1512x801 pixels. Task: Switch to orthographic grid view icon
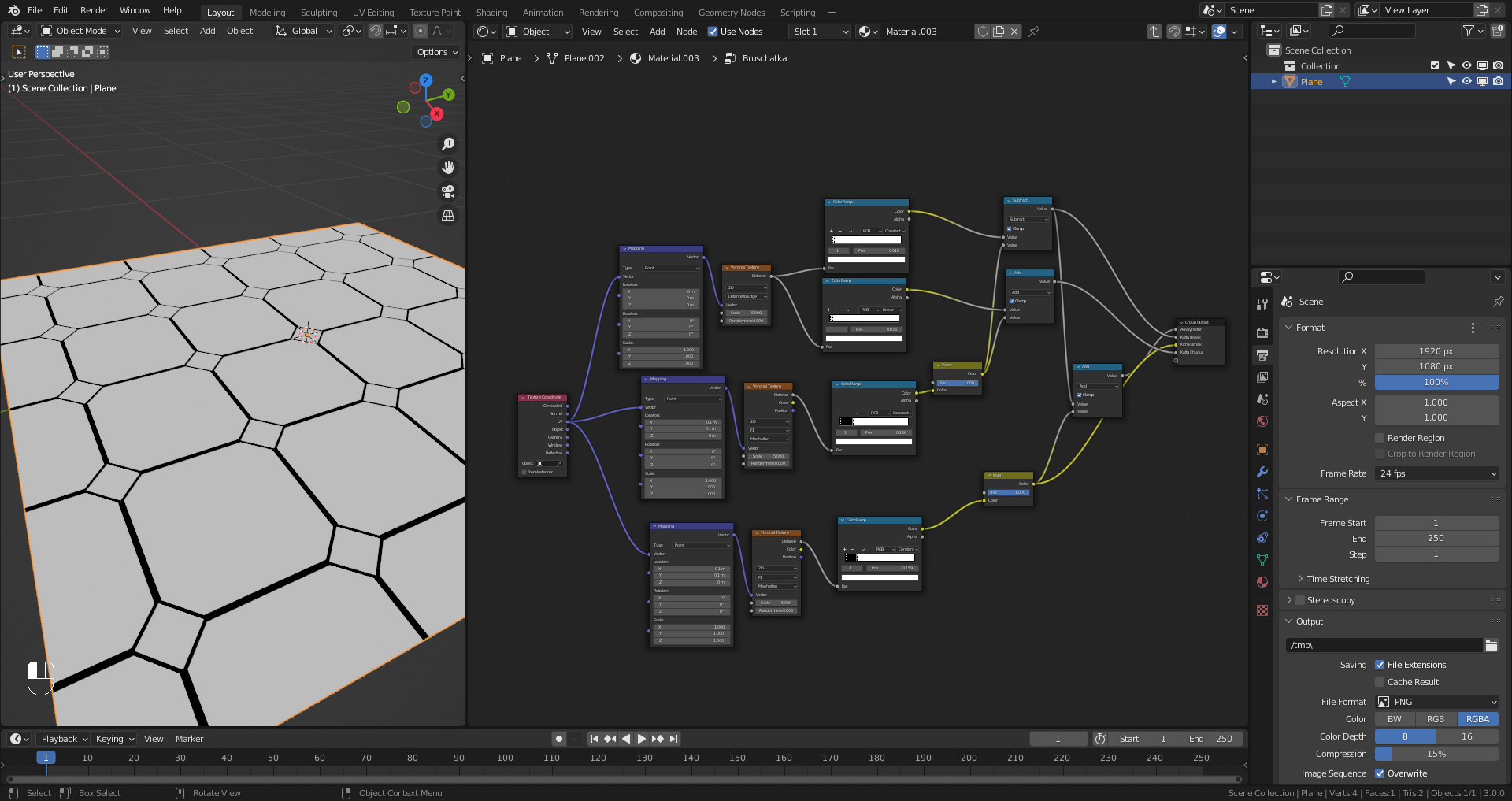(x=448, y=215)
